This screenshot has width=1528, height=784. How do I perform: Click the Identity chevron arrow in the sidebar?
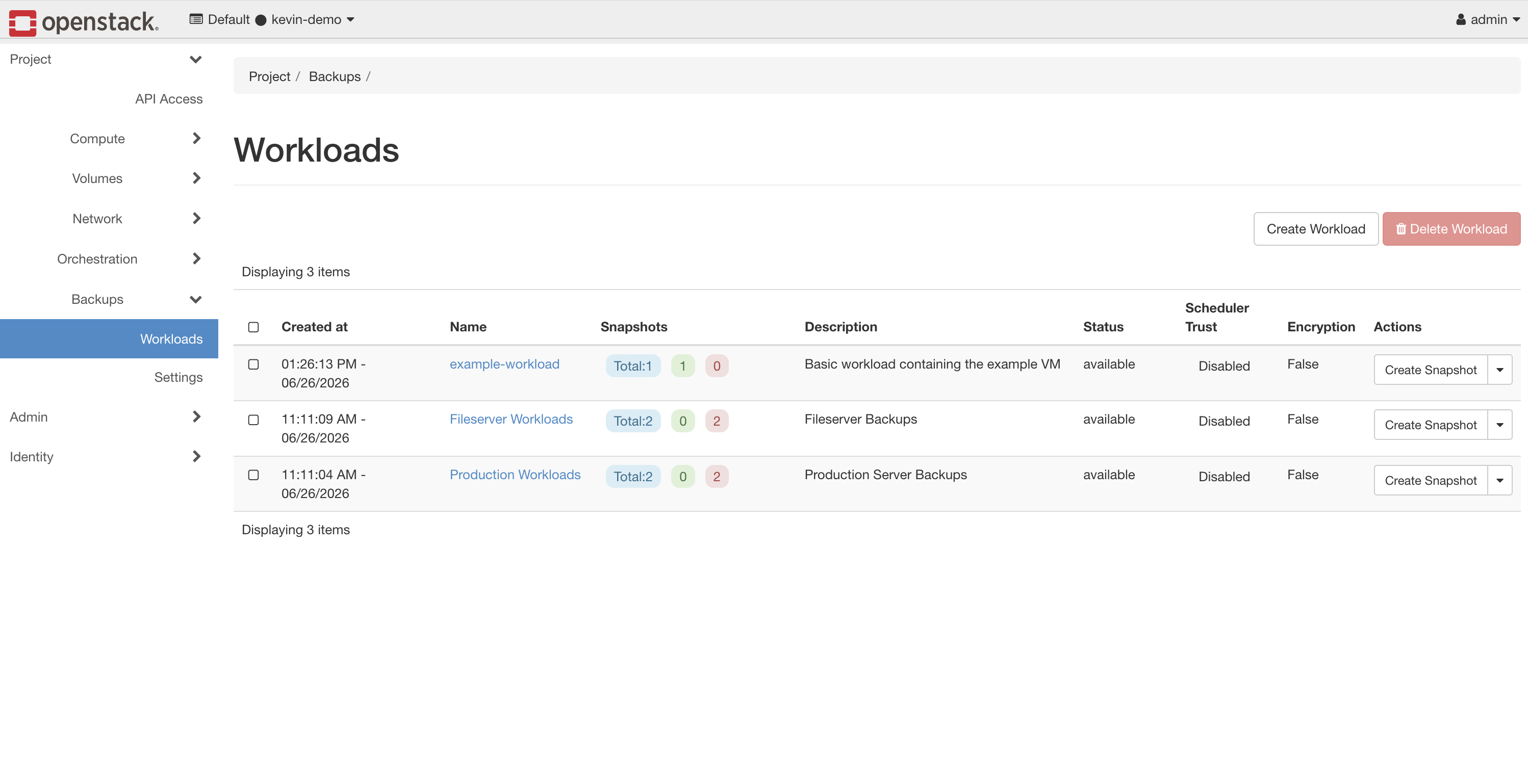pos(196,456)
